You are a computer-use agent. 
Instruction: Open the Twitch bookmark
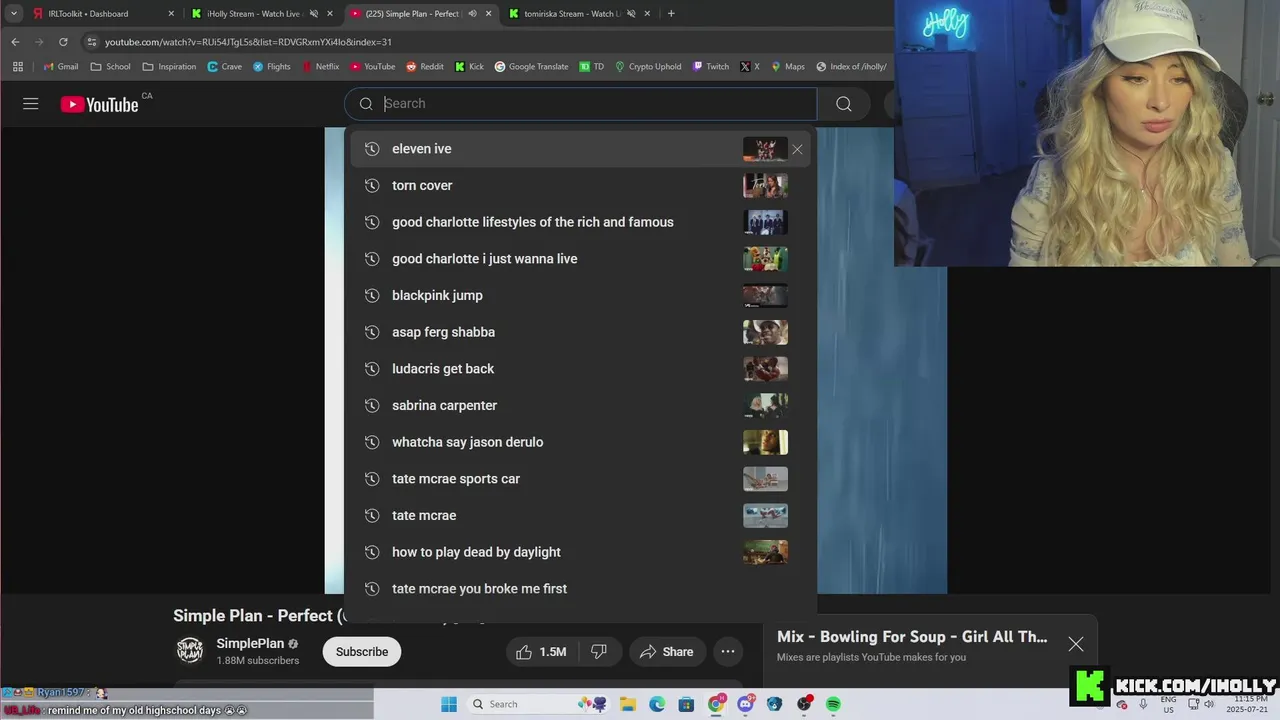(711, 67)
